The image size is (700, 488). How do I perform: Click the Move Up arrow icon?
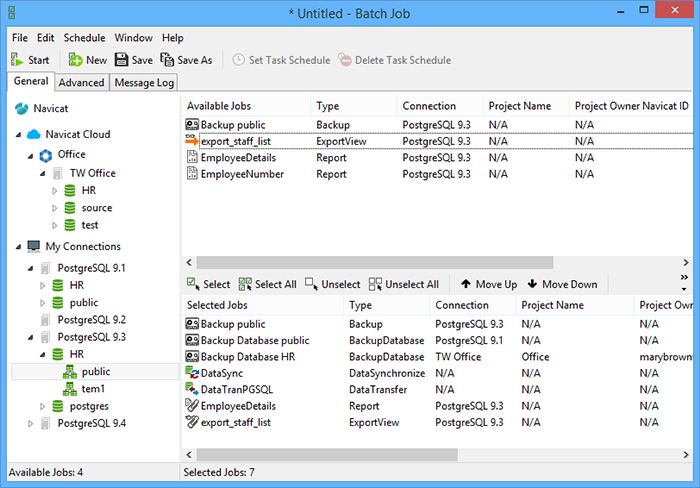[466, 284]
